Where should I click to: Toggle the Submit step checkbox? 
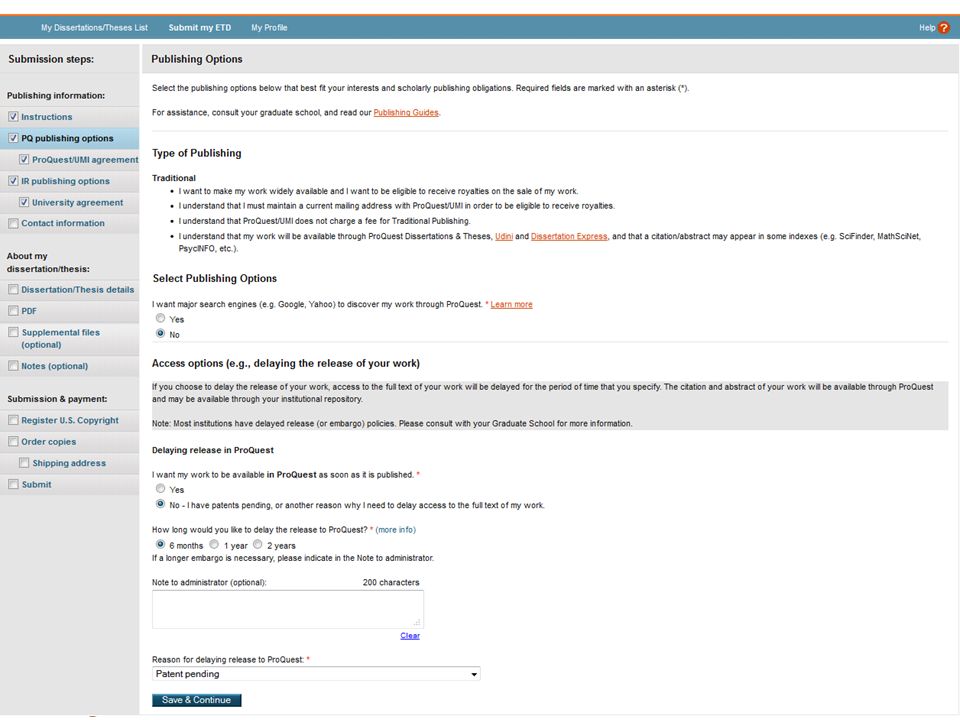(x=13, y=484)
